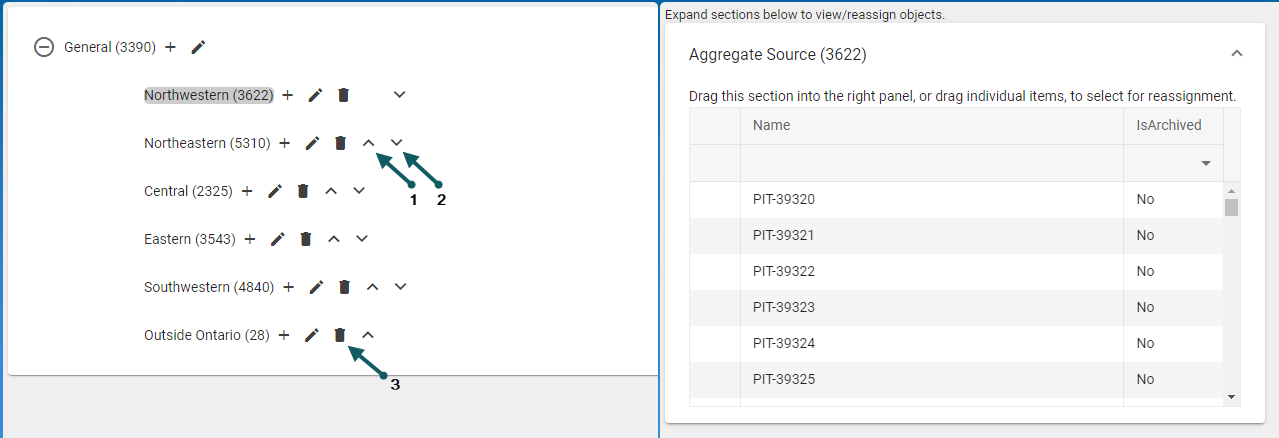This screenshot has width=1279, height=438.
Task: Delete the Central node
Action: coord(303,191)
